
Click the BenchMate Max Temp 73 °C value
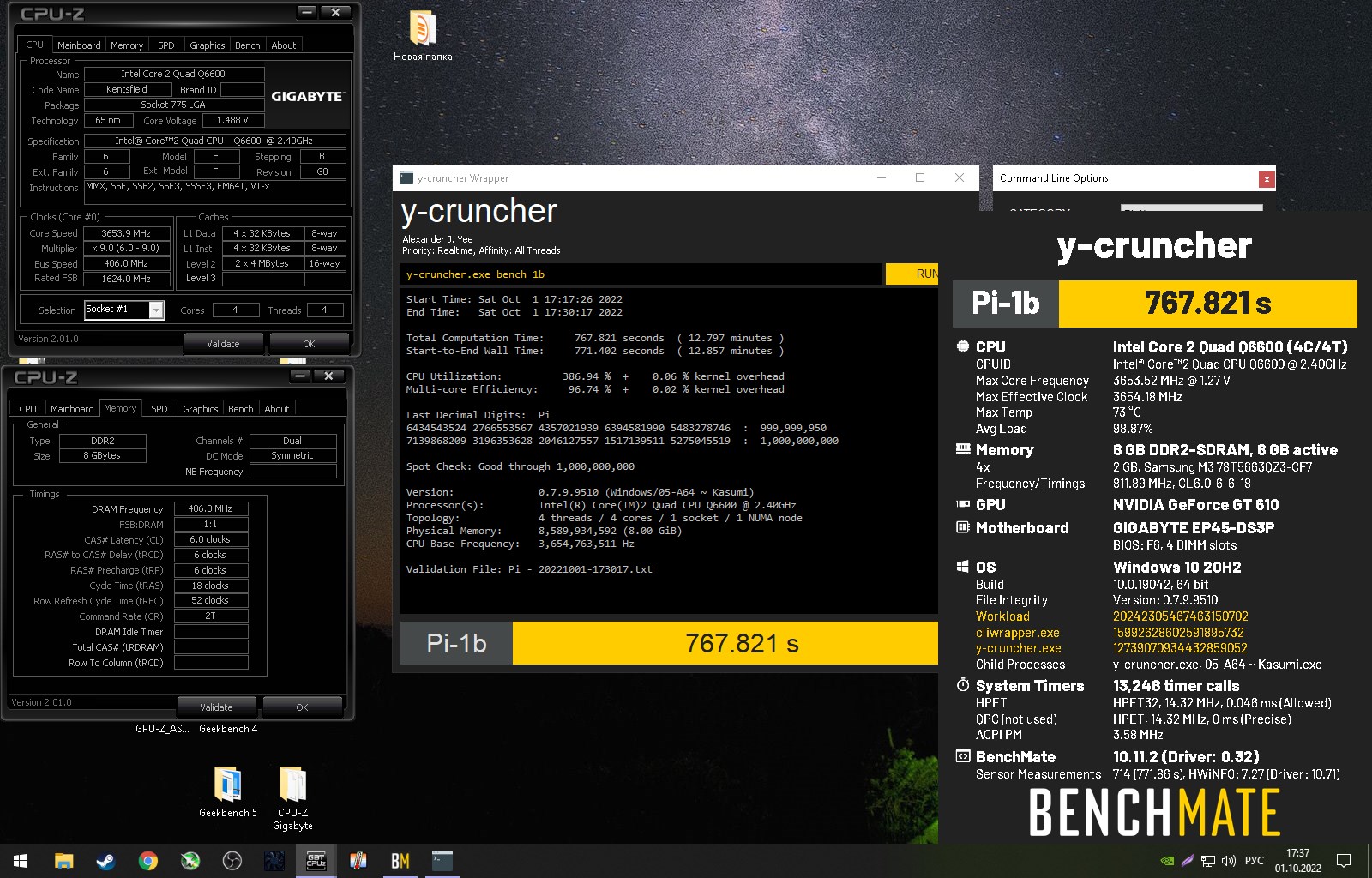[x=1127, y=412]
